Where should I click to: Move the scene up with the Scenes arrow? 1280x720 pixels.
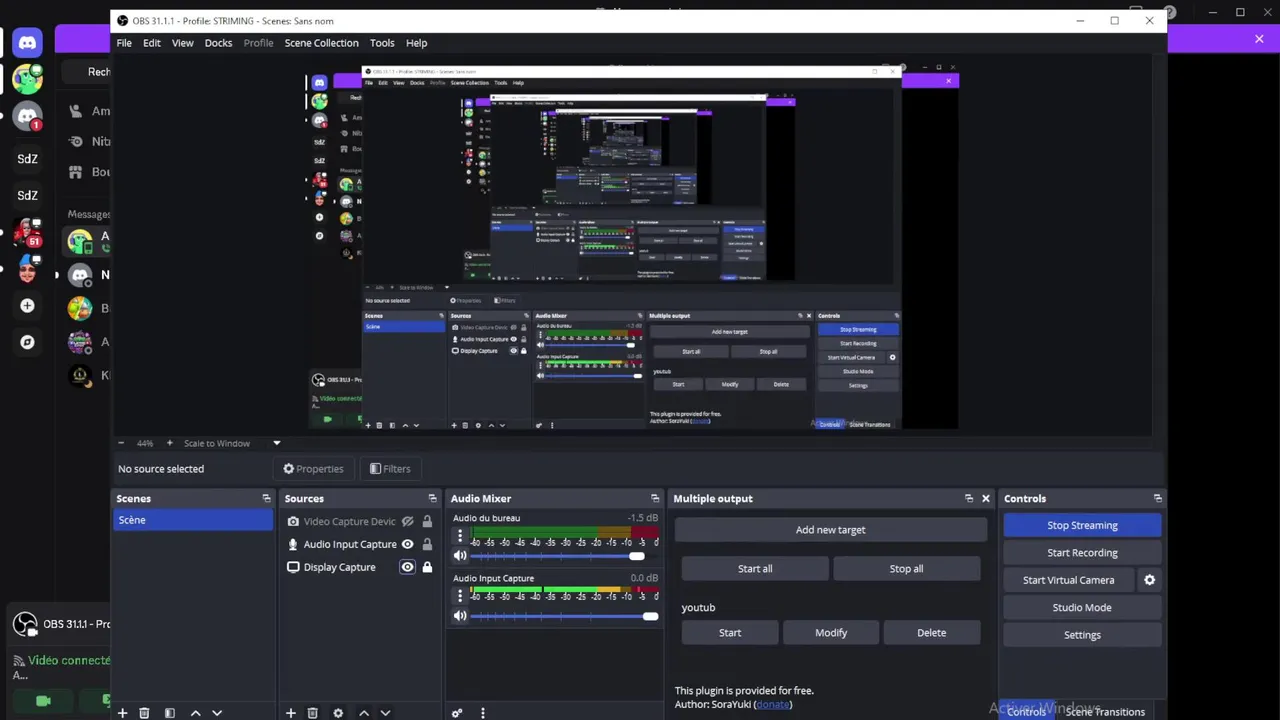coord(195,713)
